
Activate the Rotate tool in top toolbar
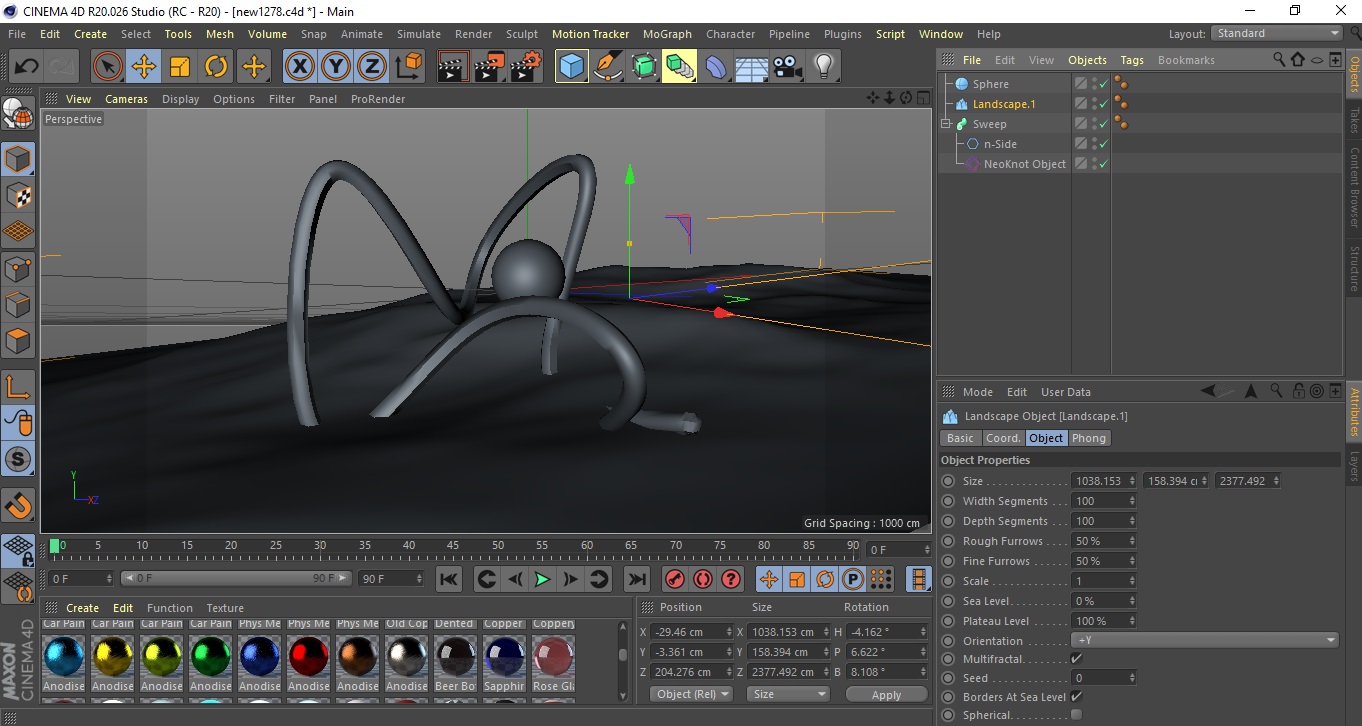[x=216, y=67]
